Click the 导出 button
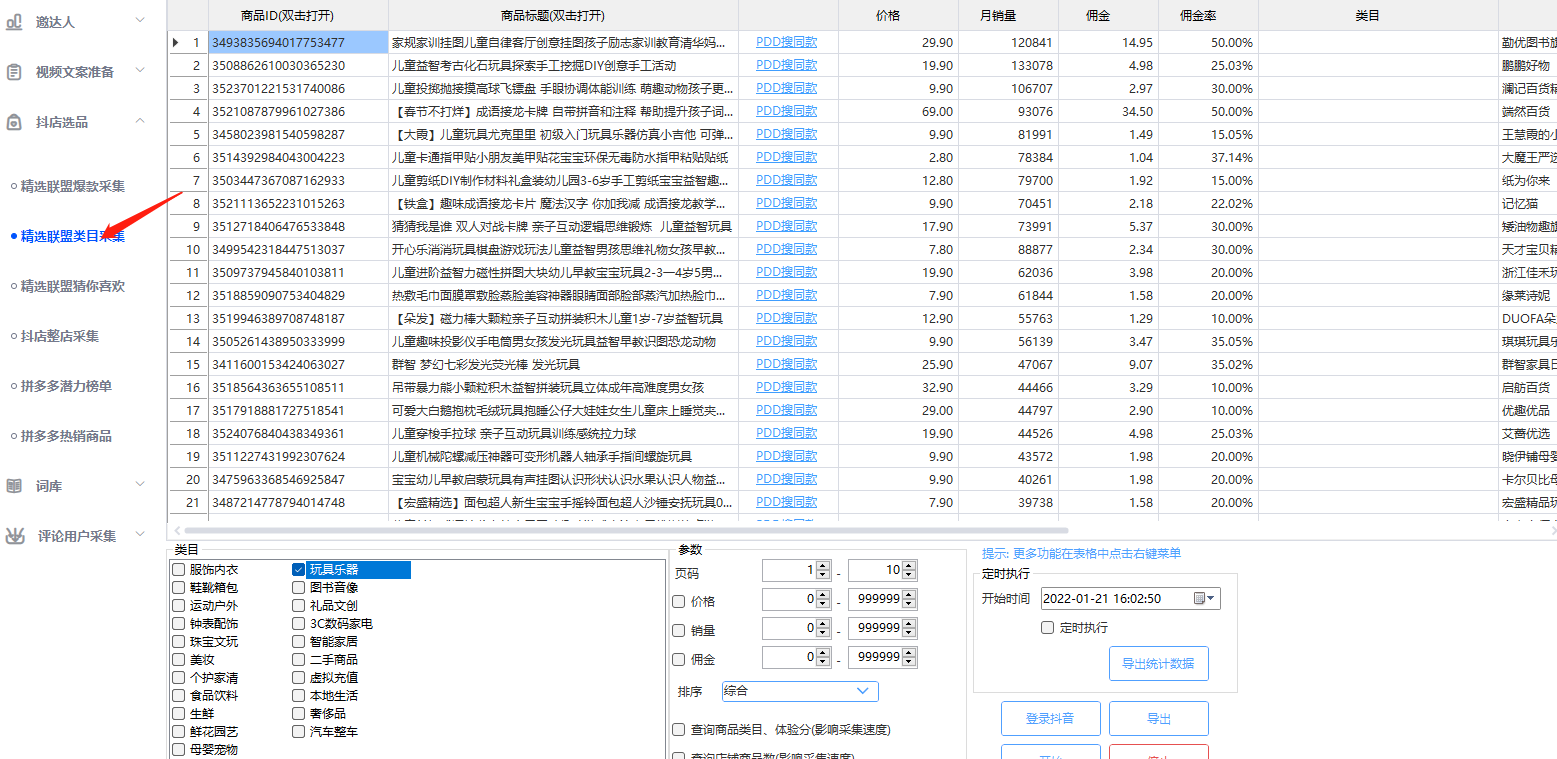The height and width of the screenshot is (759, 1557). point(1158,719)
